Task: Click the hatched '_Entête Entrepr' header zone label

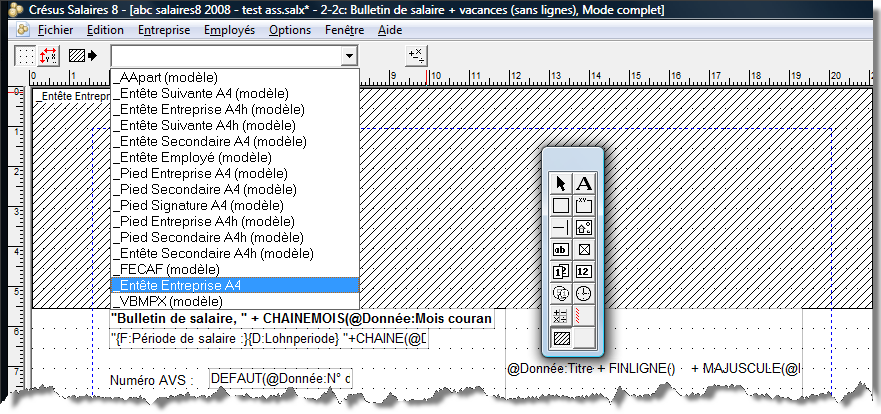Action: click(72, 96)
